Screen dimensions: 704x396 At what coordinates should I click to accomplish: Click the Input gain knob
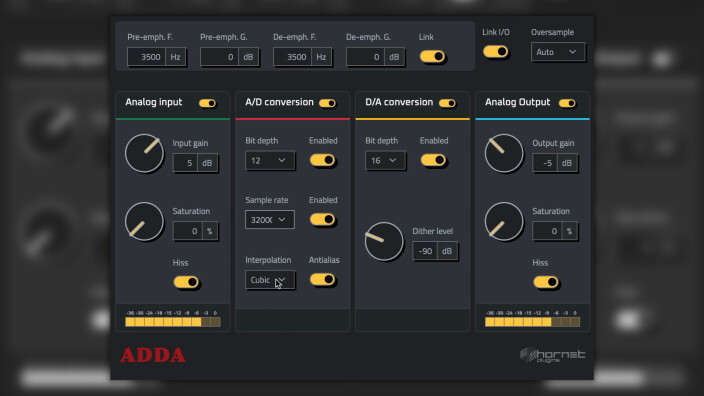tap(144, 153)
